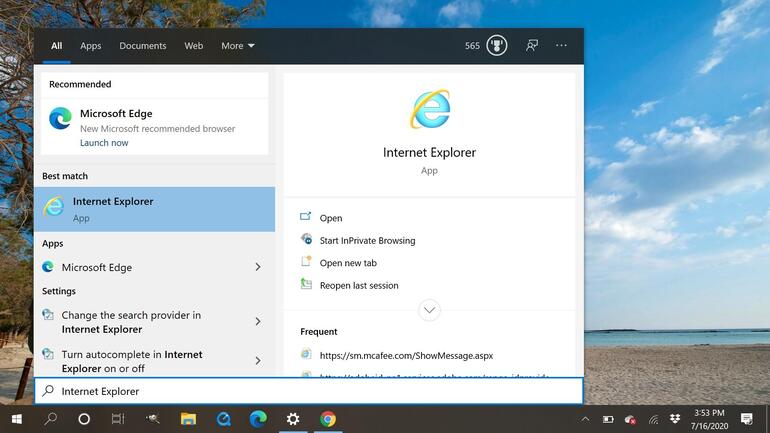Click the autocomplete setting icon
Image resolution: width=770 pixels, height=433 pixels.
click(x=48, y=353)
